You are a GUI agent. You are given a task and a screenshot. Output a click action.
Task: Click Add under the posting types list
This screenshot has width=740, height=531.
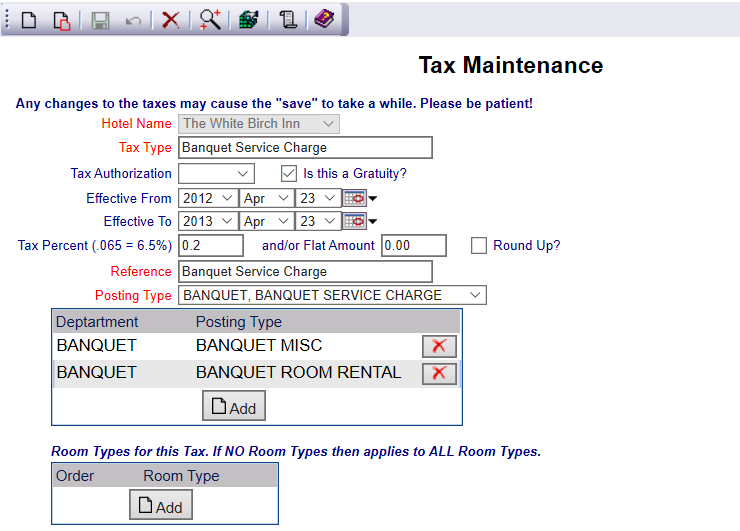(234, 406)
